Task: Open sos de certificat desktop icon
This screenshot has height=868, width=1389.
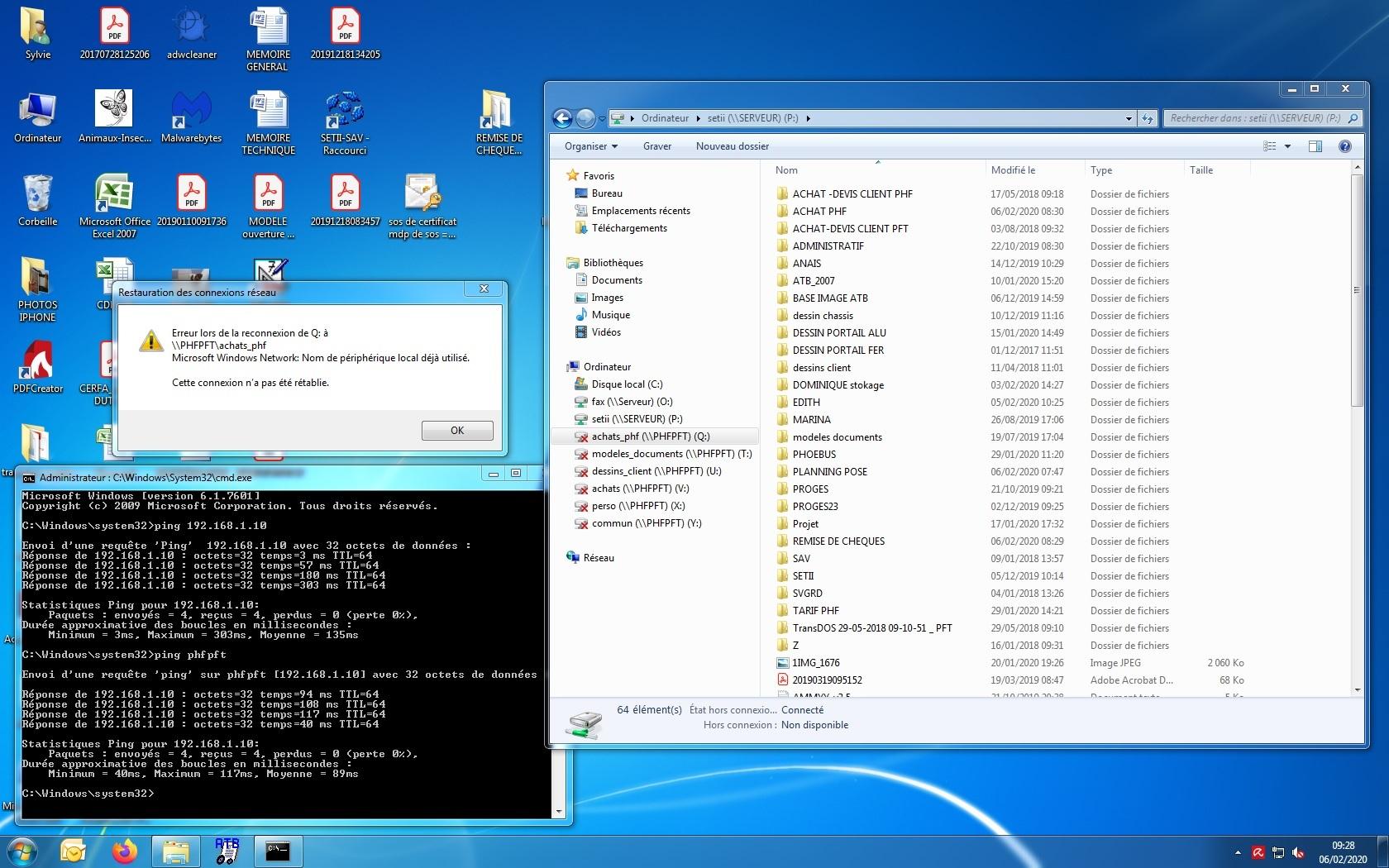Action: [x=422, y=206]
